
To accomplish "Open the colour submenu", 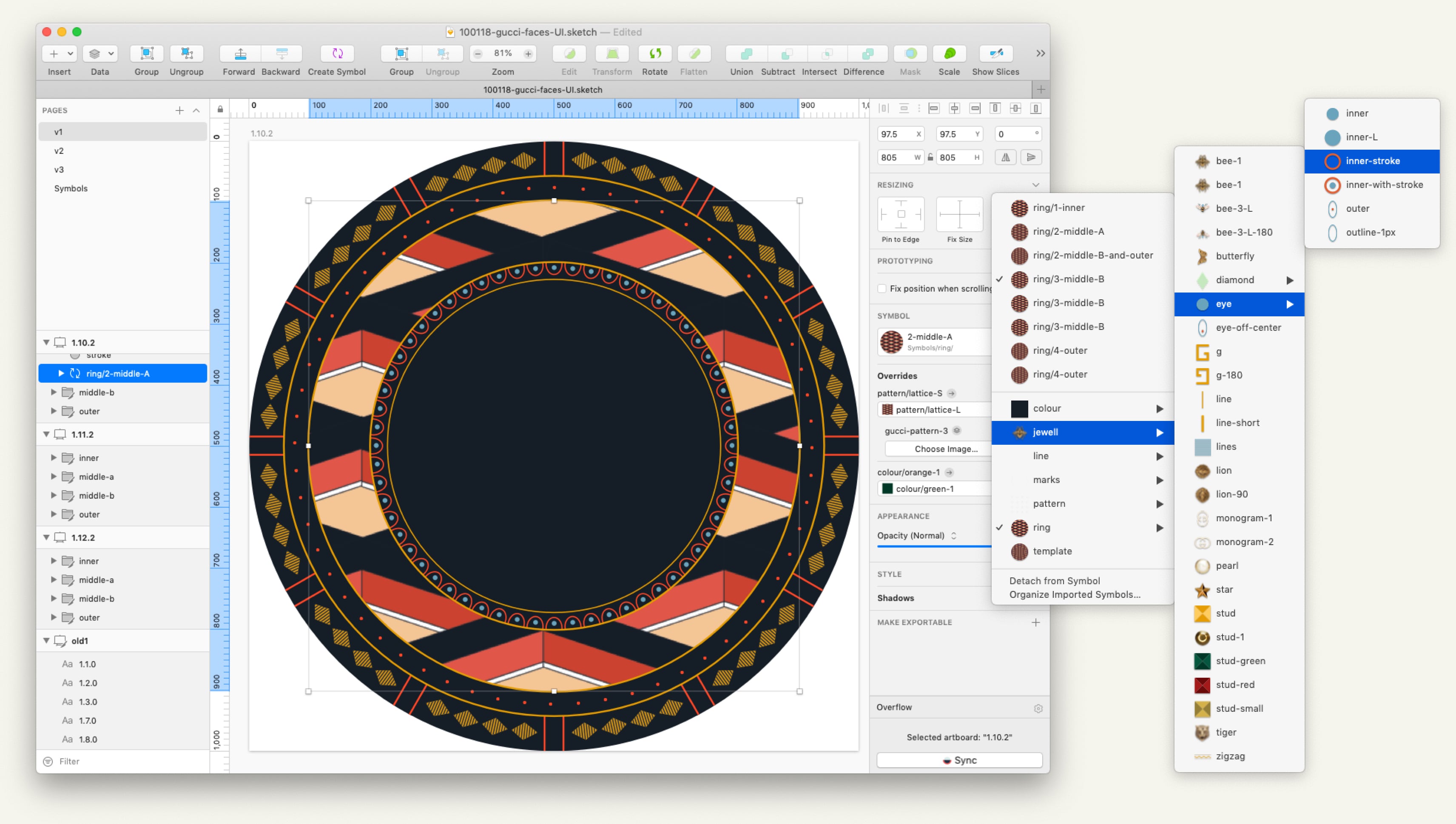I will coord(1083,409).
